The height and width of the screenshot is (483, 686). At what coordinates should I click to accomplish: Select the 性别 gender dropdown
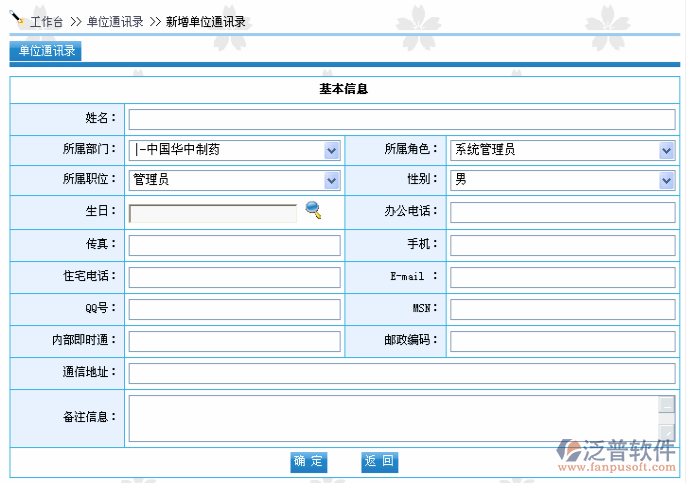point(562,180)
